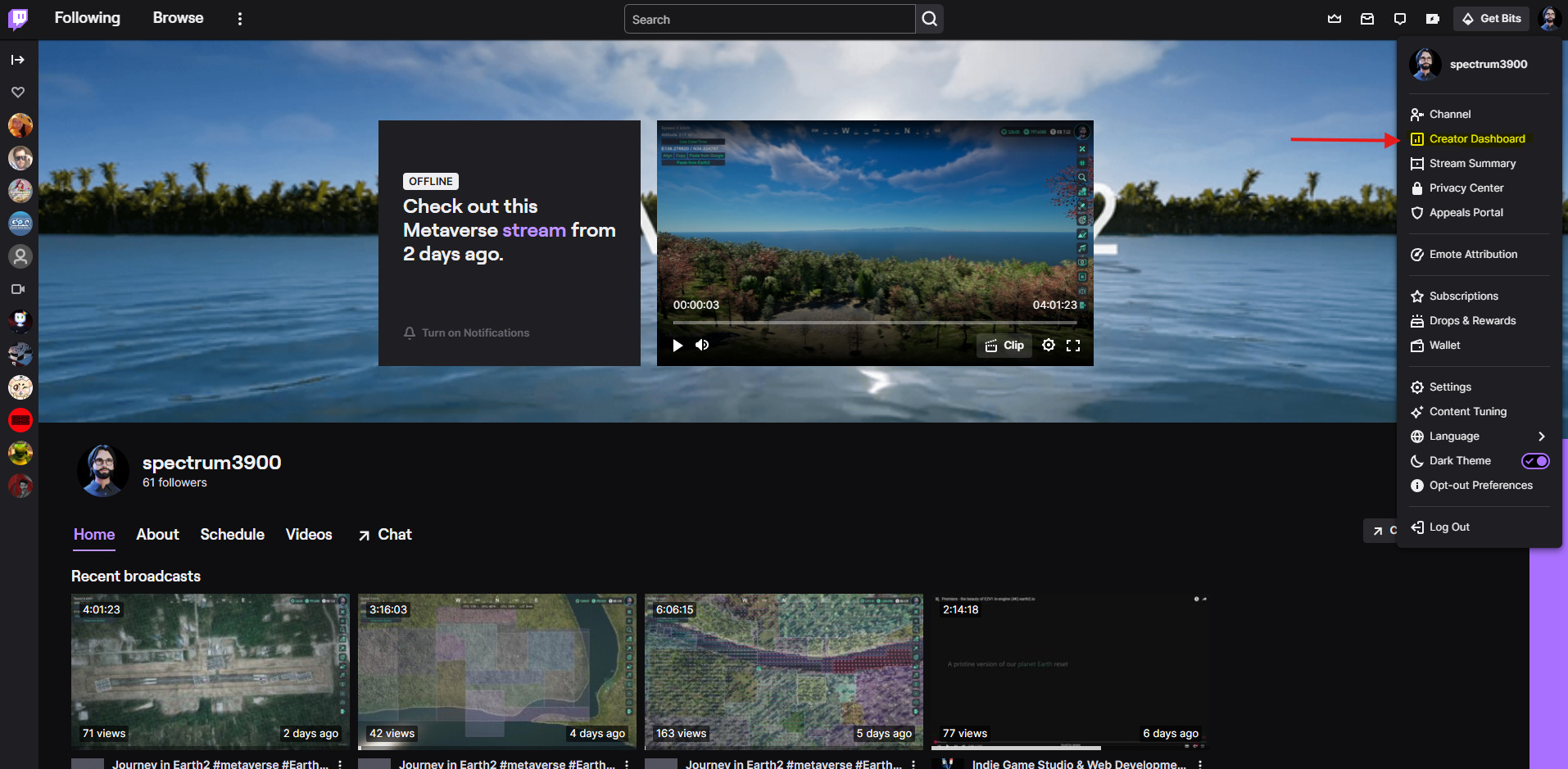Click the search magnifier button
Viewport: 1568px width, 769px height.
click(x=929, y=19)
